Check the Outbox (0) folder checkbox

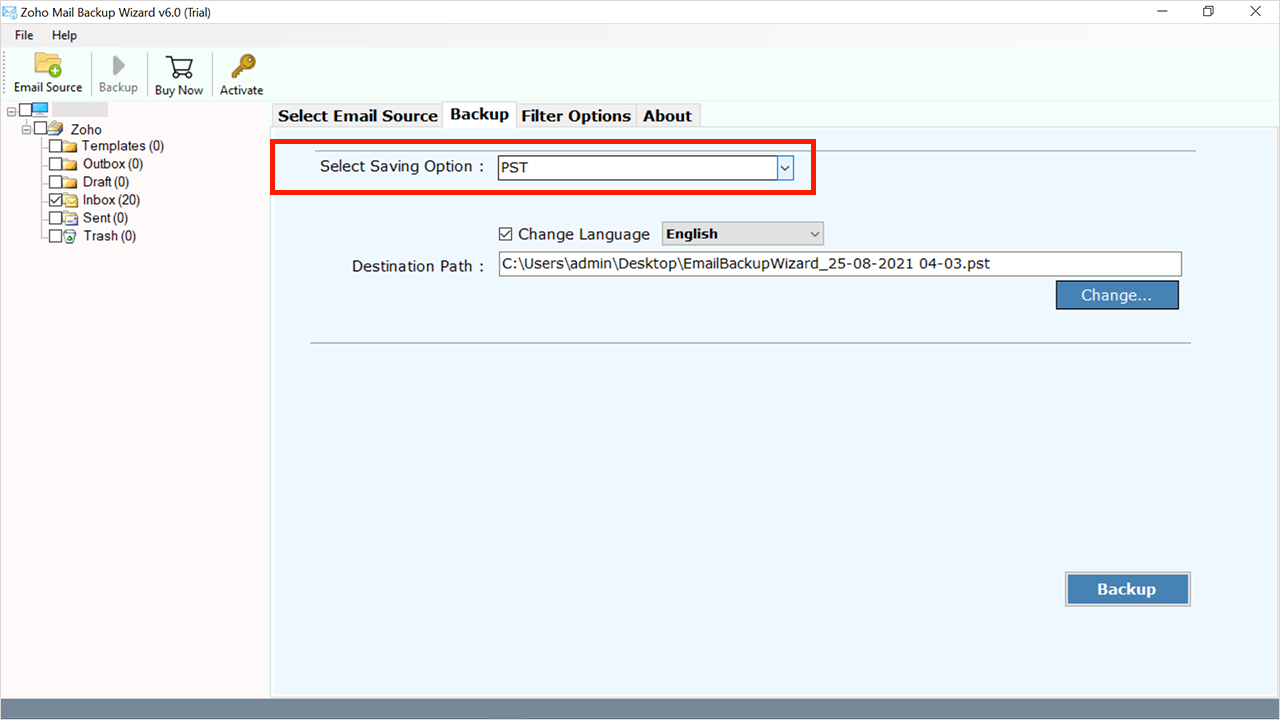pyautogui.click(x=55, y=164)
